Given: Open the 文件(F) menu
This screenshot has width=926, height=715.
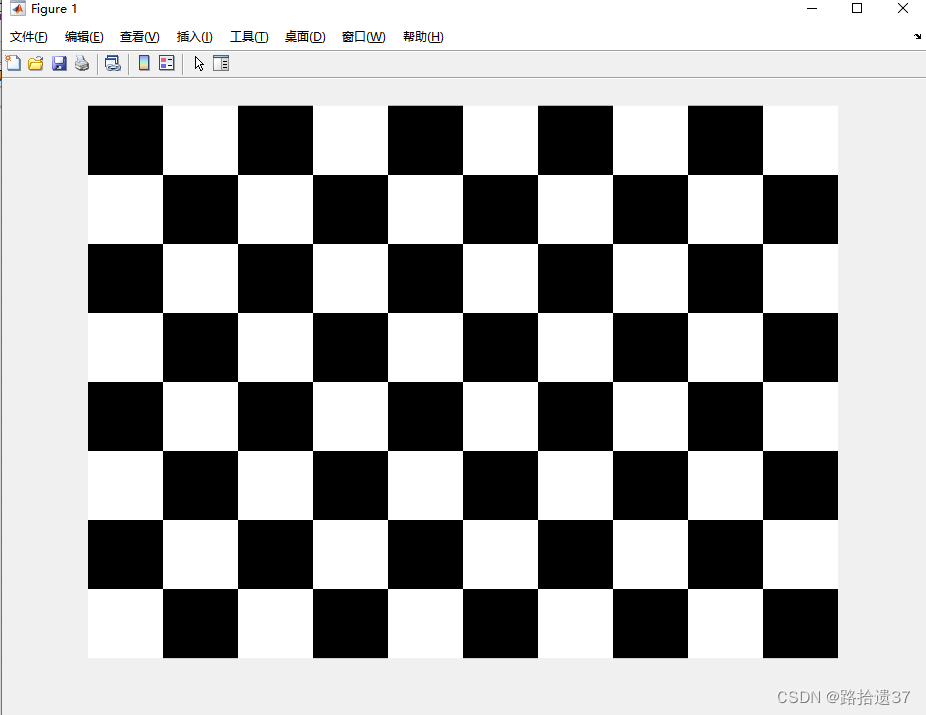Looking at the screenshot, I should [28, 37].
